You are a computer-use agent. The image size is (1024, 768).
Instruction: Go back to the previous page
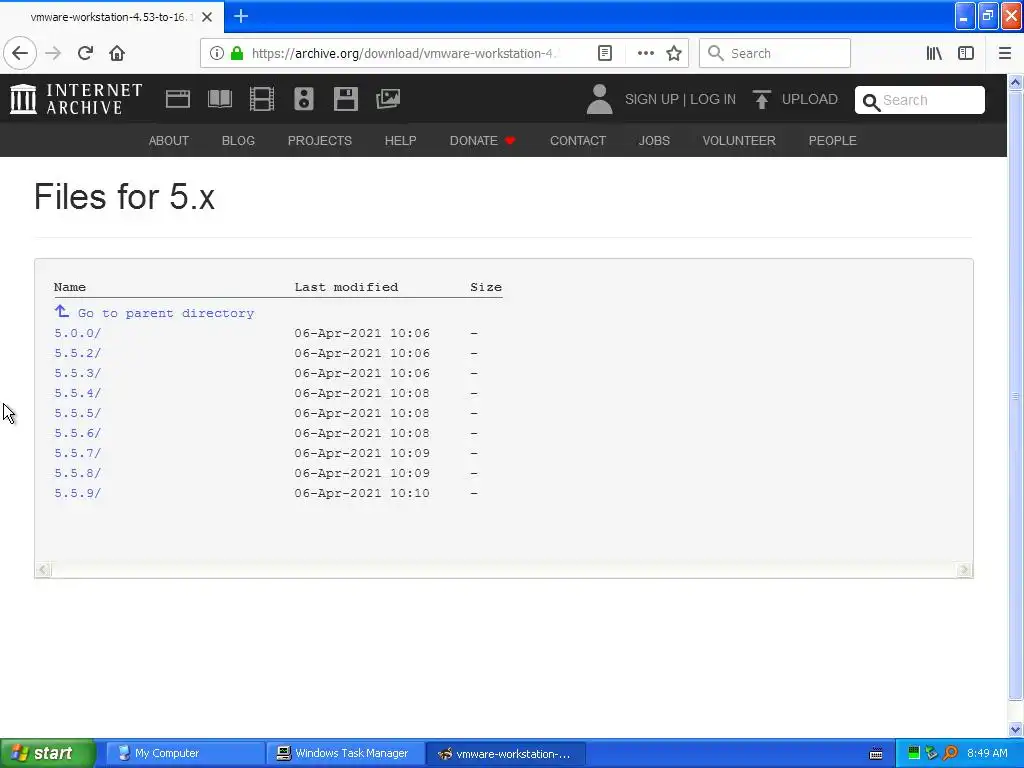click(20, 53)
